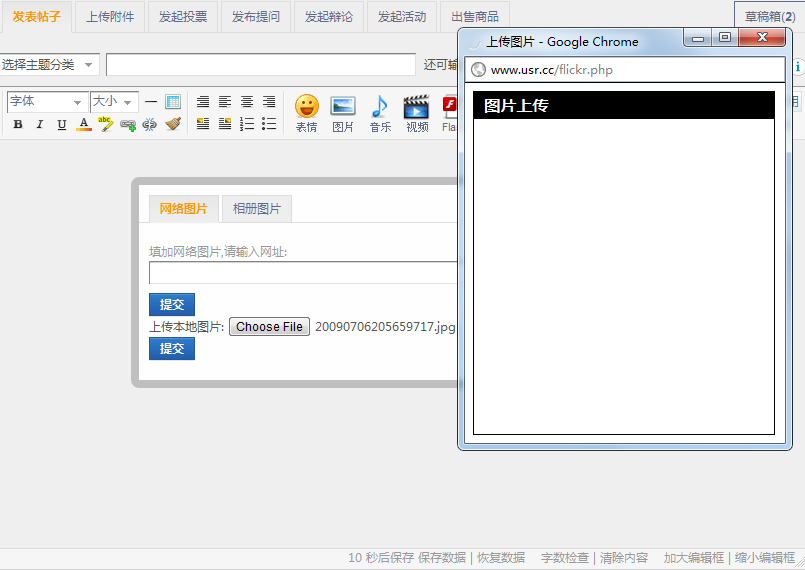The width and height of the screenshot is (805, 570).
Task: Expand the 选择主题分类 category dropdown
Action: pos(49,65)
